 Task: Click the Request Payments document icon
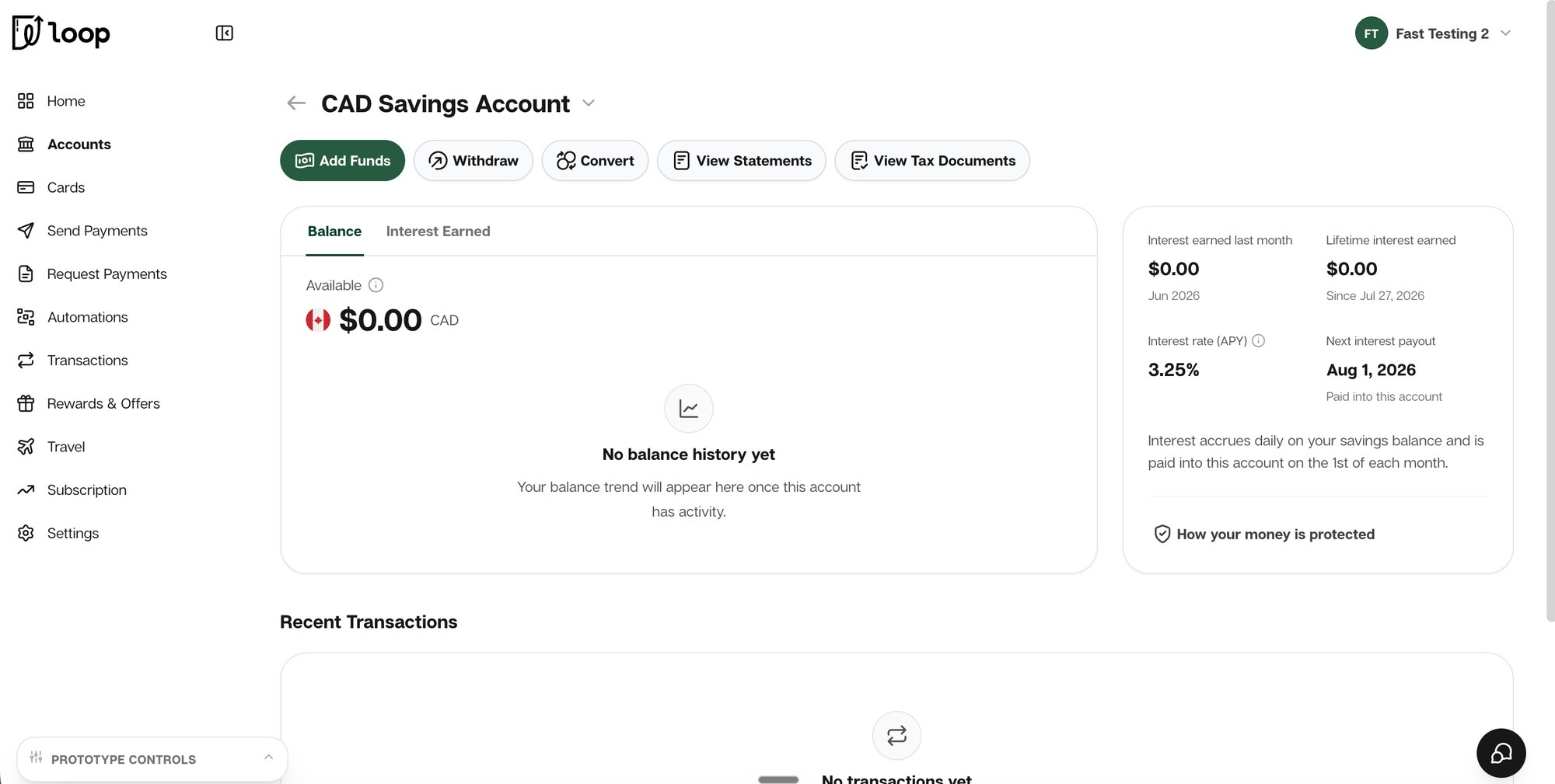26,274
